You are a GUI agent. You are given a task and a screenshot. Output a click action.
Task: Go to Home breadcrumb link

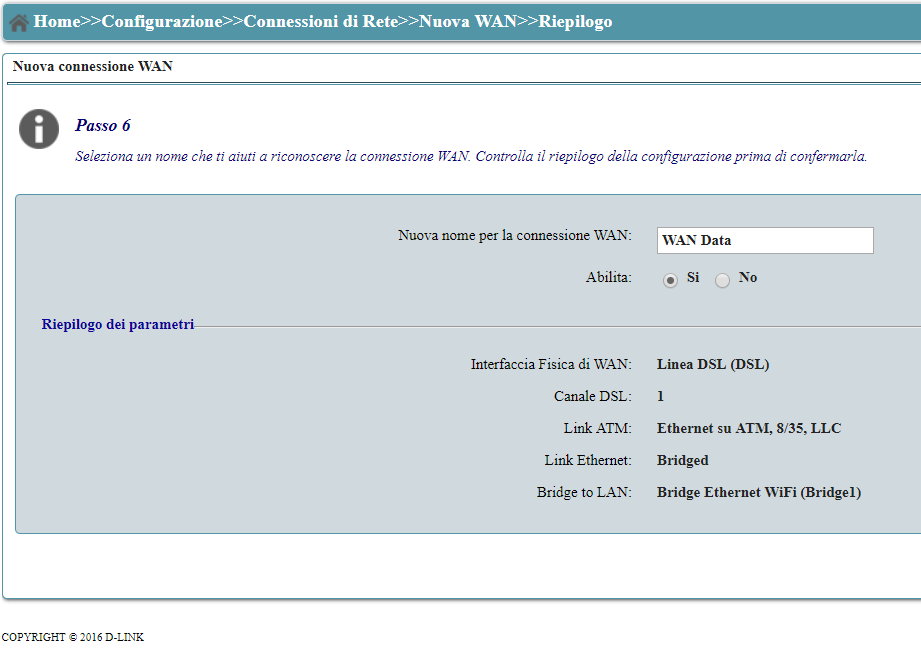tap(57, 21)
